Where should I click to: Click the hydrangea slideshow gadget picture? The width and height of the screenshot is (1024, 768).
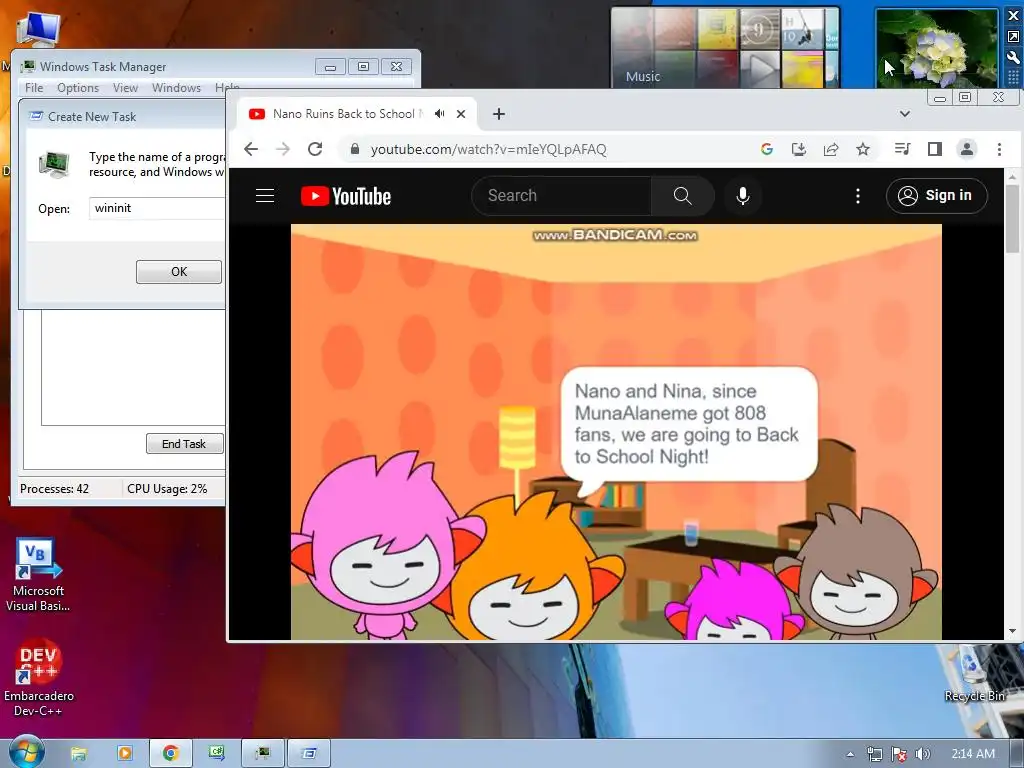(x=936, y=48)
